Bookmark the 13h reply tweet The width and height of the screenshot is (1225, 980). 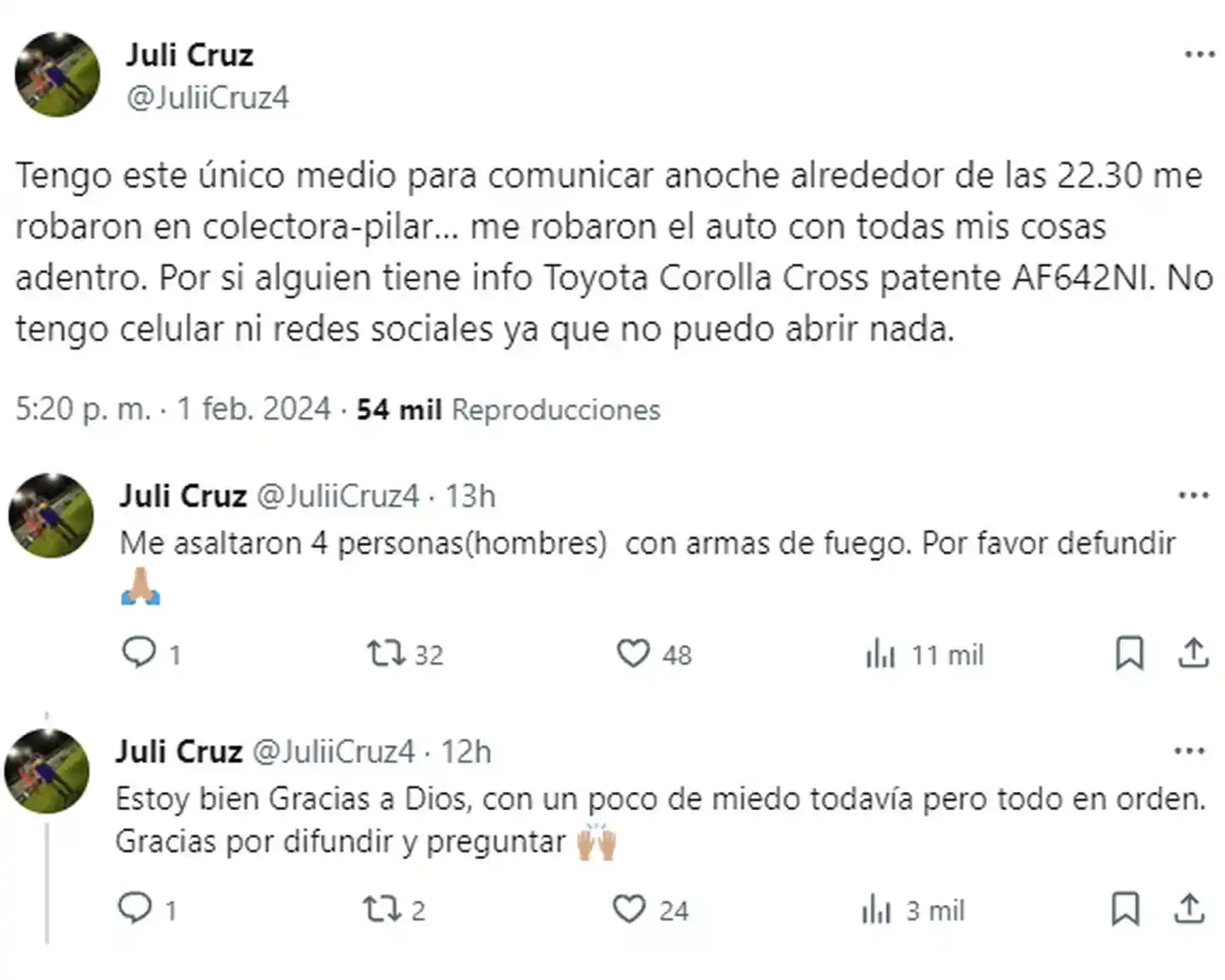click(x=1129, y=653)
